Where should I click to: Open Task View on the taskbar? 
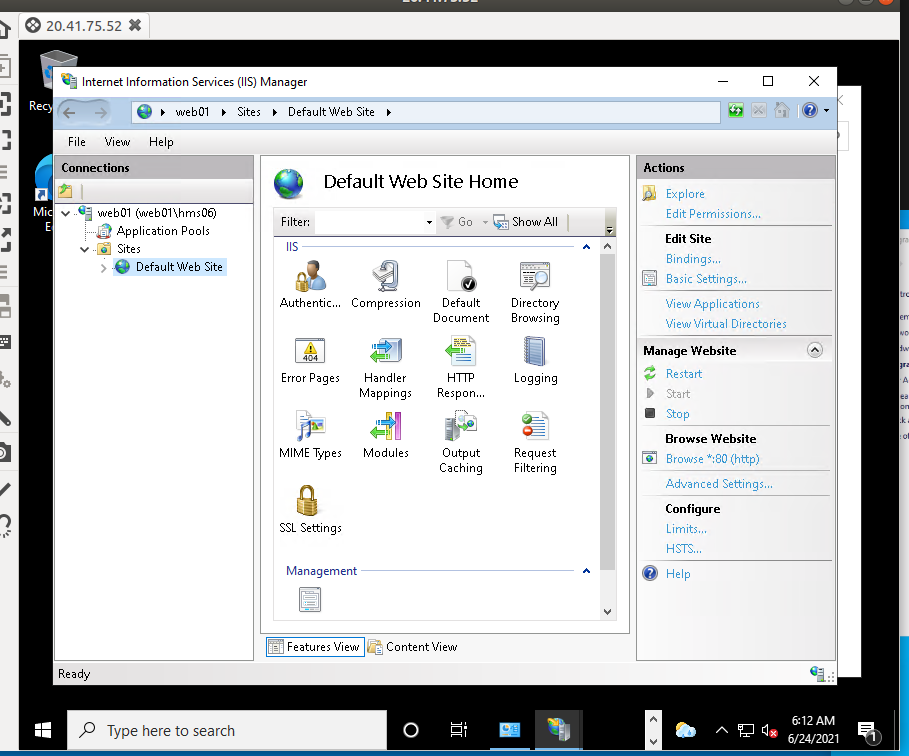tap(459, 730)
